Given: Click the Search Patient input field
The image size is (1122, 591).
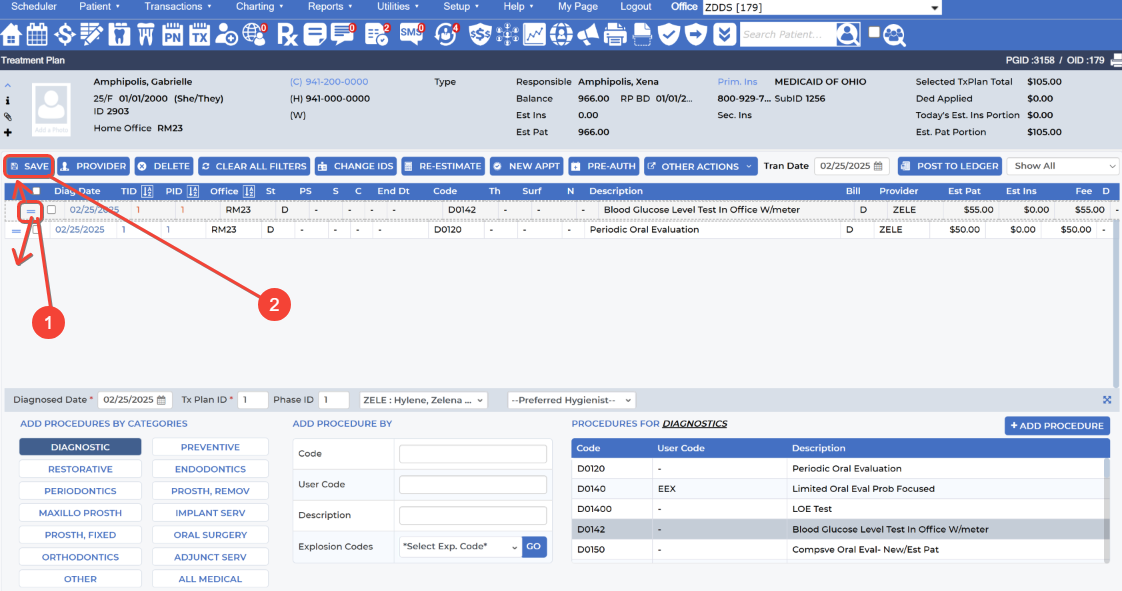Looking at the screenshot, I should point(787,34).
